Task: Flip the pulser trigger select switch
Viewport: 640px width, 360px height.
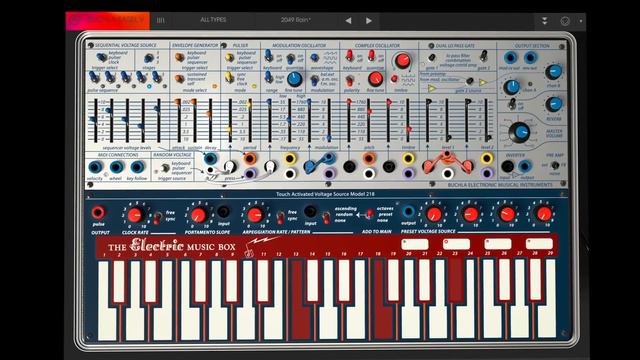Action: click(x=230, y=58)
